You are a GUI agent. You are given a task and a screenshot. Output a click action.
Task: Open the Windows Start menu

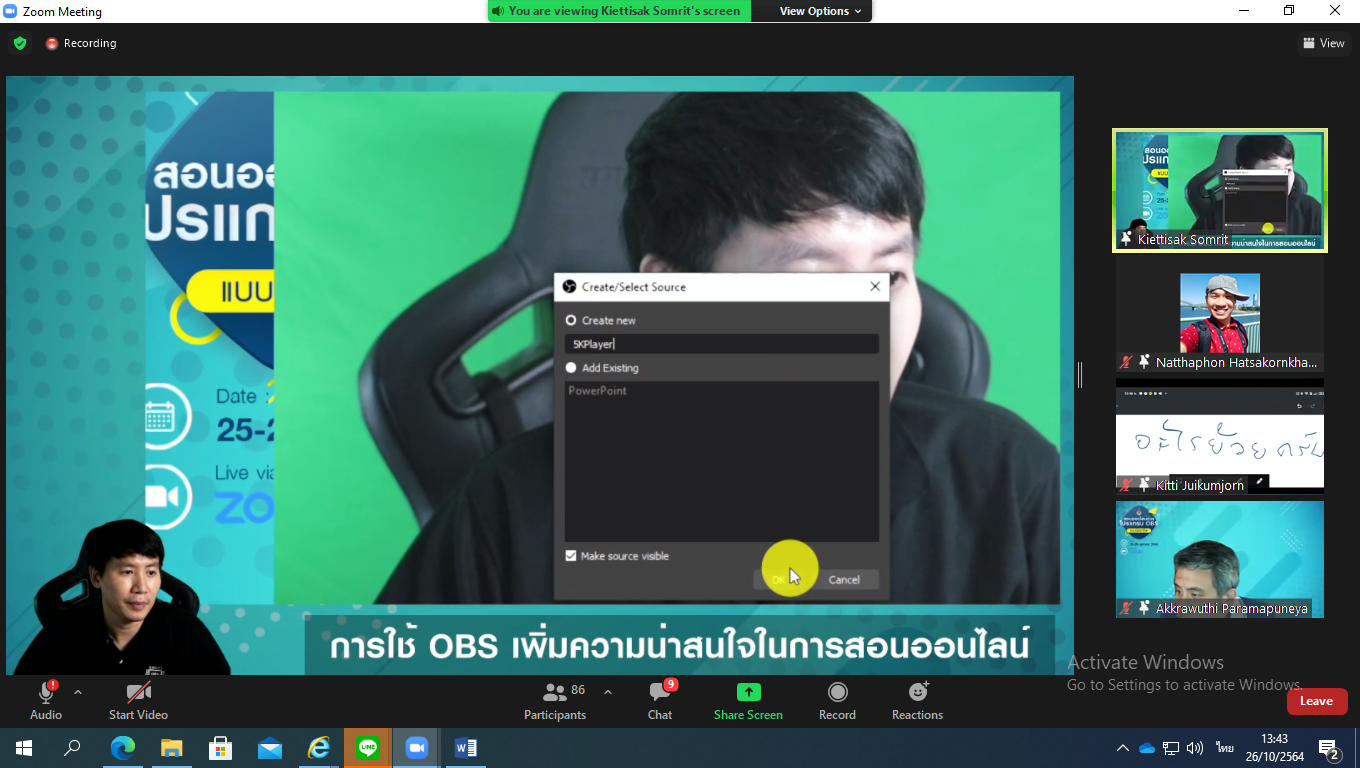click(x=23, y=748)
